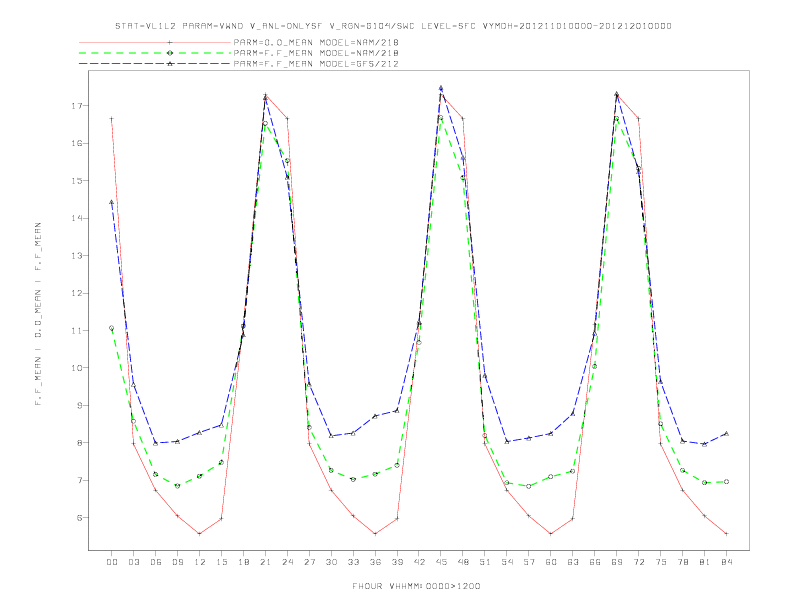Click the red observed minimum marker at hour 60
Image resolution: width=792 pixels, height=612 pixels.
[551, 534]
